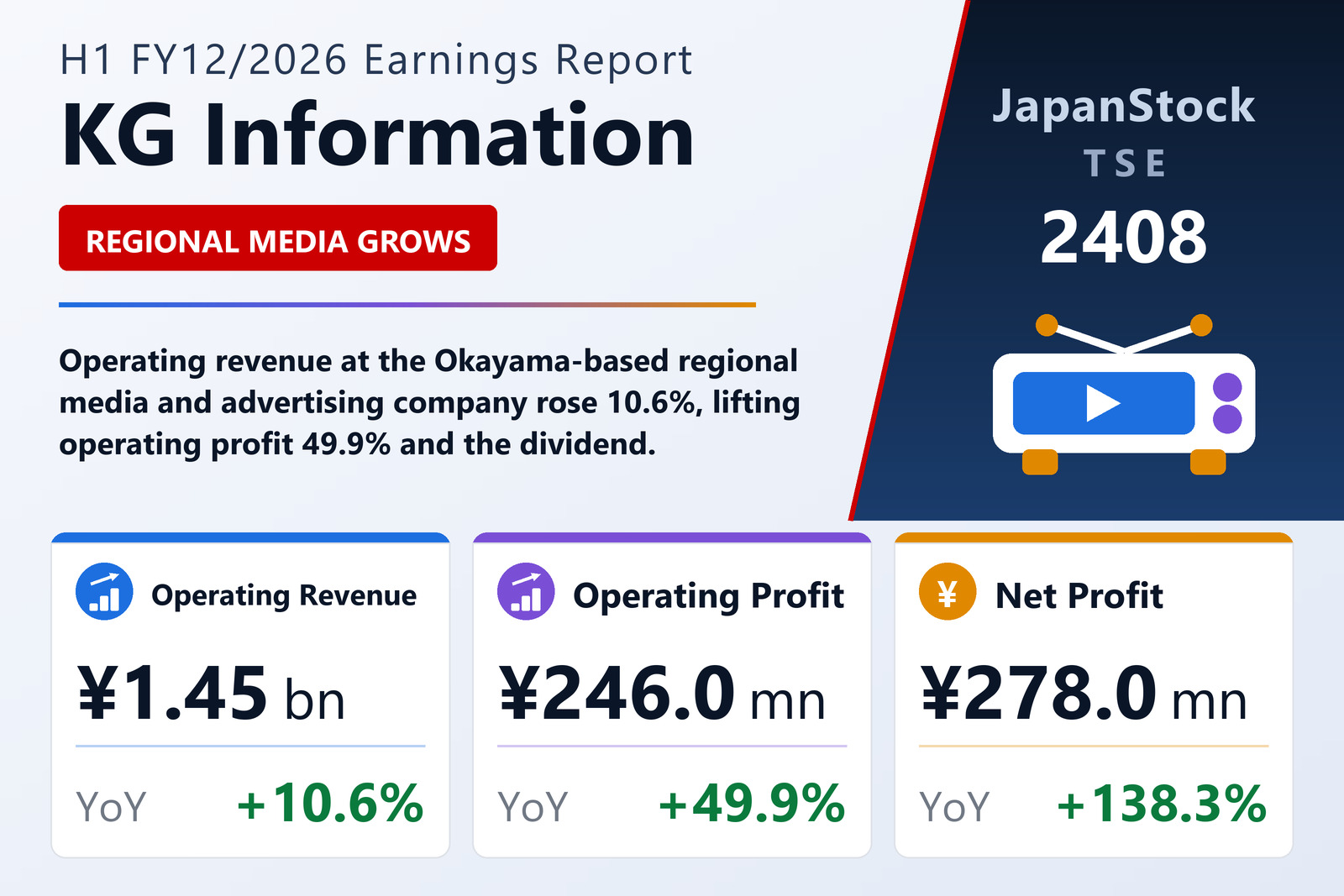This screenshot has height=896, width=1344.
Task: Click the purple Operating Profit chart icon
Action: 526,592
